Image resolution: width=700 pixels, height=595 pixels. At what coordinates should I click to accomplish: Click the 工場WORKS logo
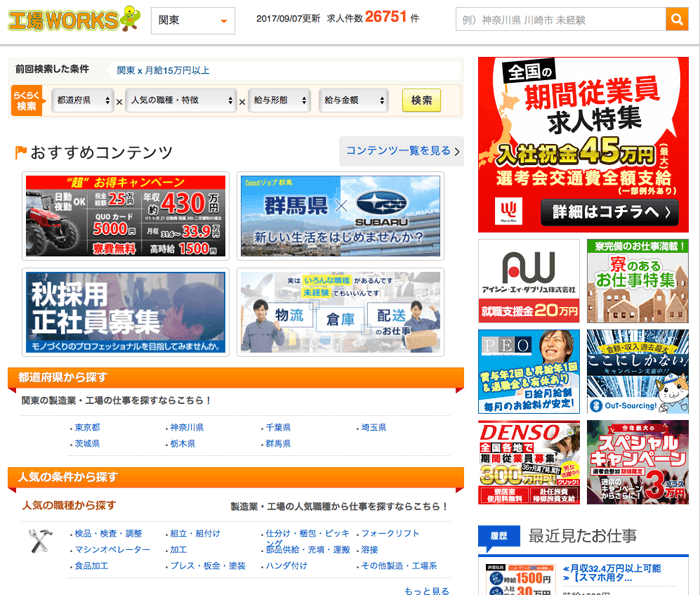(74, 19)
